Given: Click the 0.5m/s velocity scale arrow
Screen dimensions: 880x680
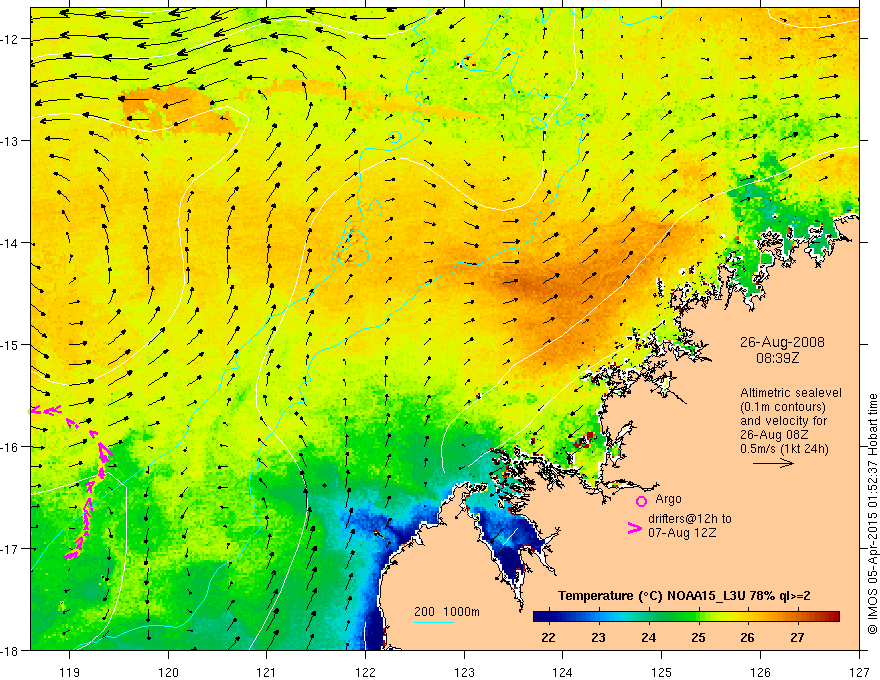Looking at the screenshot, I should click(773, 463).
